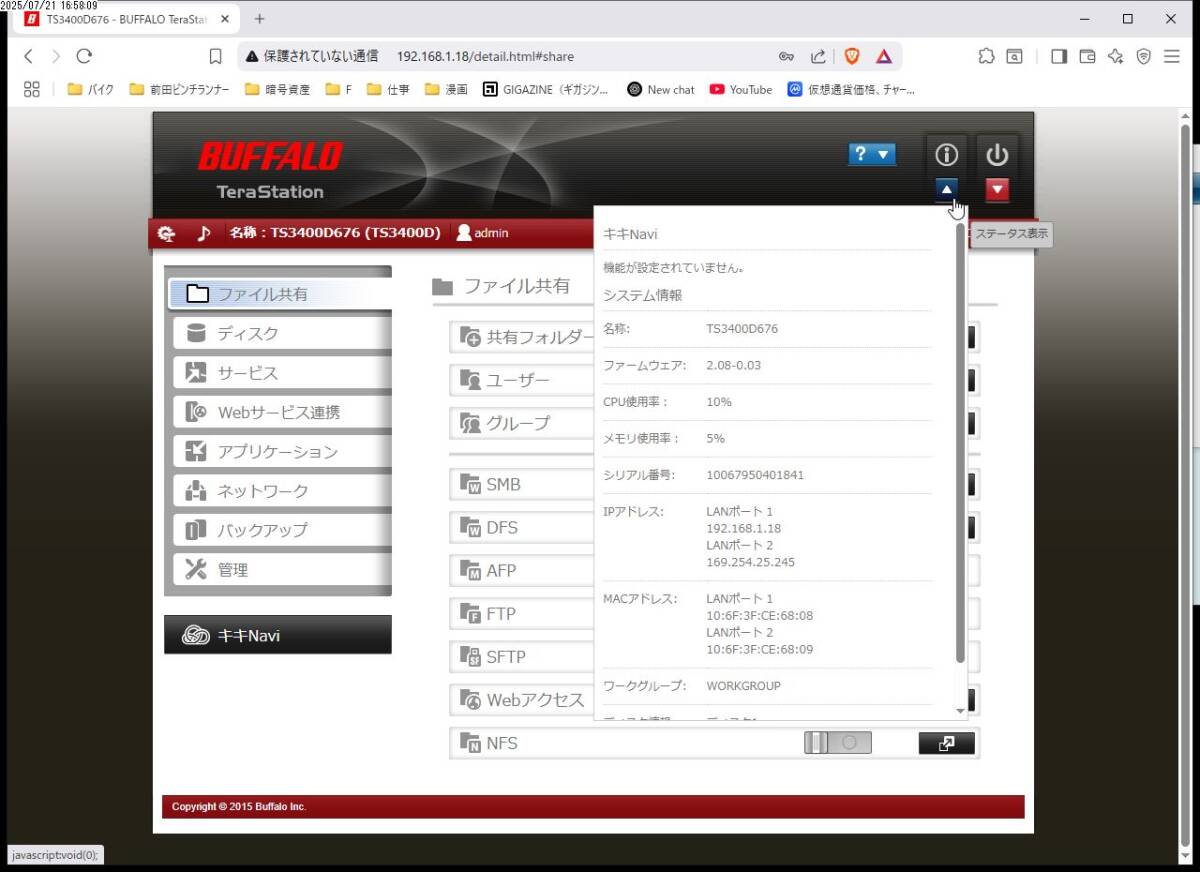Toggle the NFS service switch

click(838, 743)
